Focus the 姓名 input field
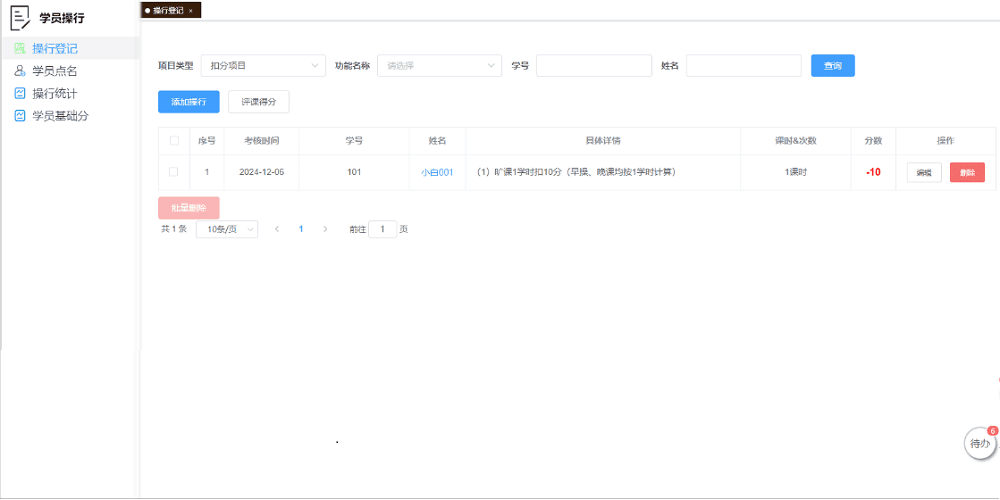 (x=744, y=66)
